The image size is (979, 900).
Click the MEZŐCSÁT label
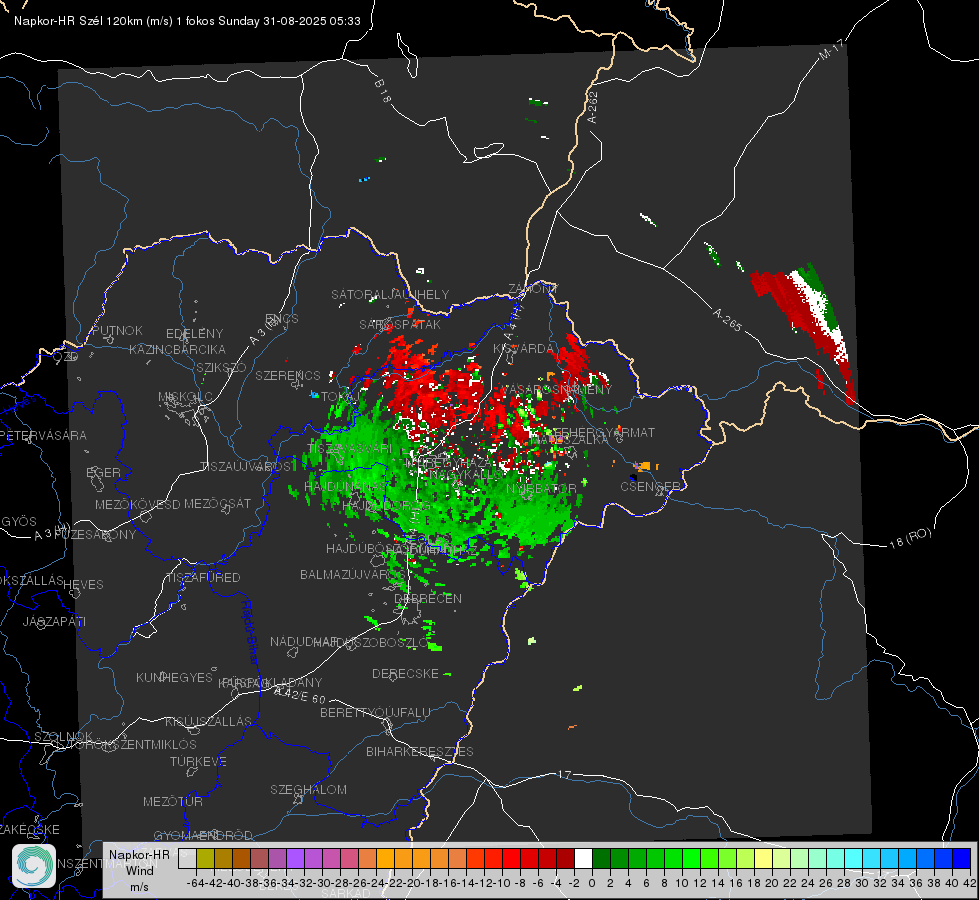(218, 503)
